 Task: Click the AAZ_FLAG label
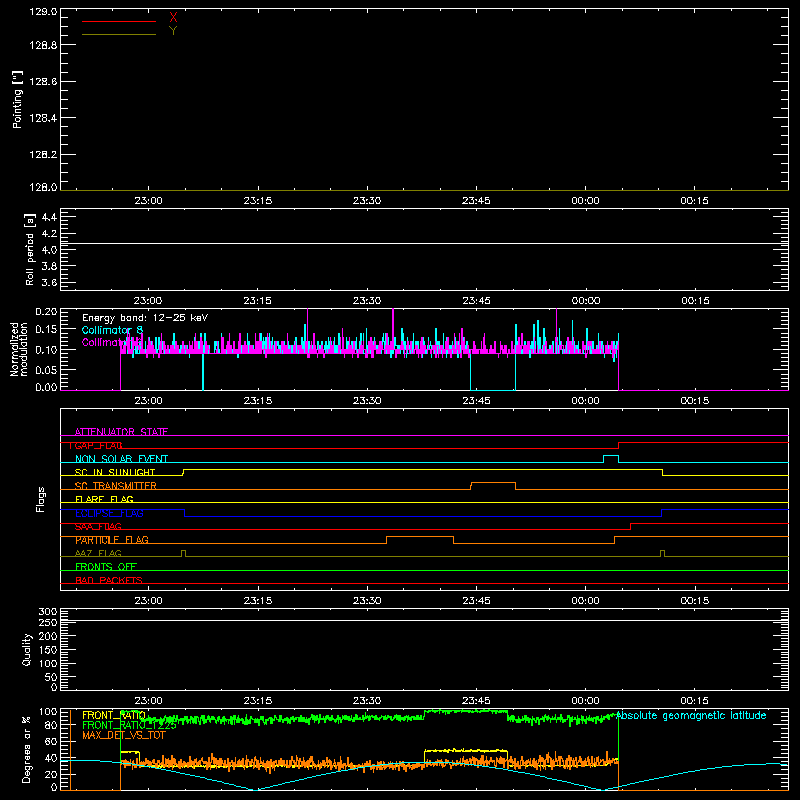pyautogui.click(x=98, y=553)
